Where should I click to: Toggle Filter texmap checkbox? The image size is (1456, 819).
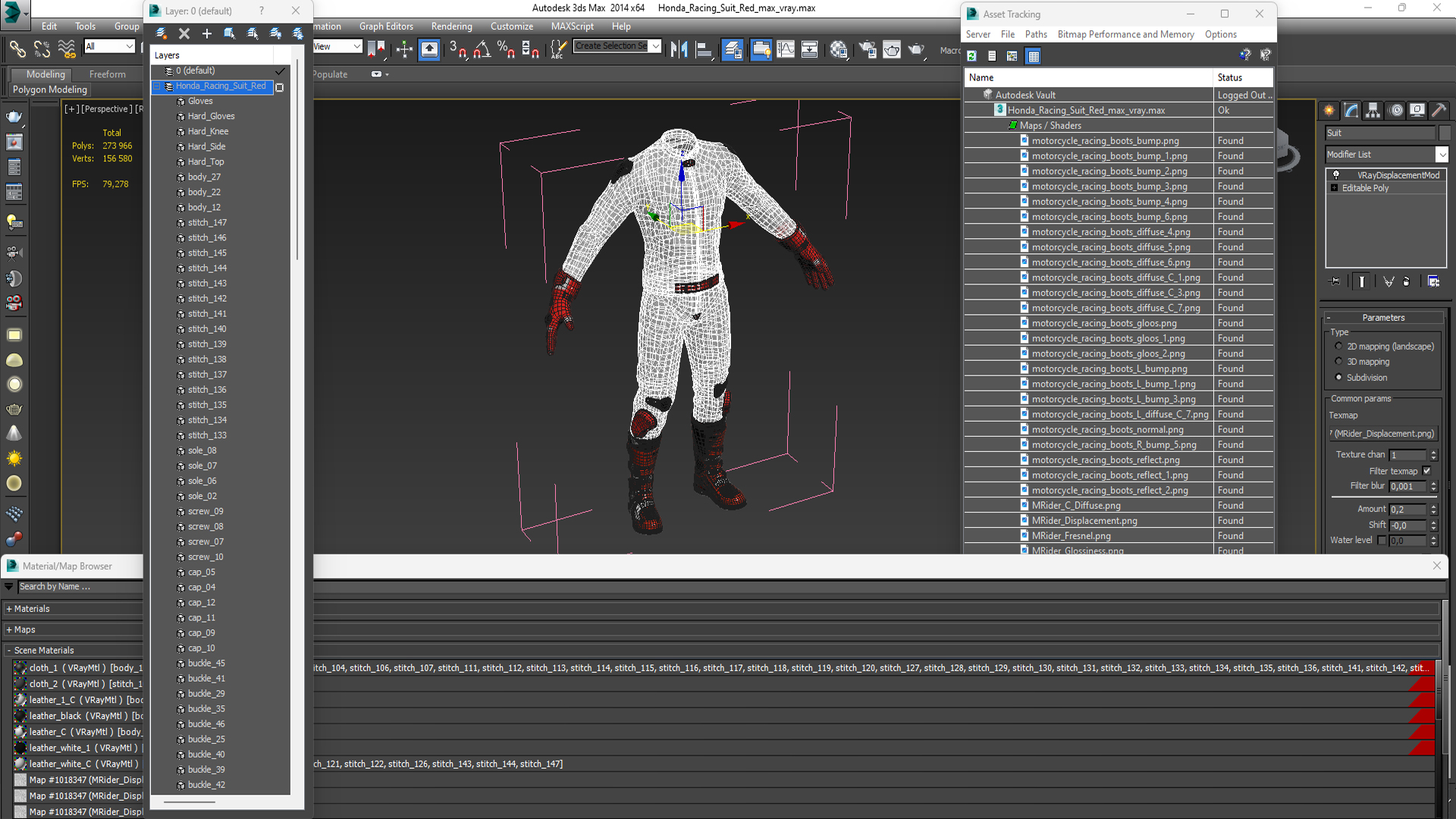click(1426, 471)
